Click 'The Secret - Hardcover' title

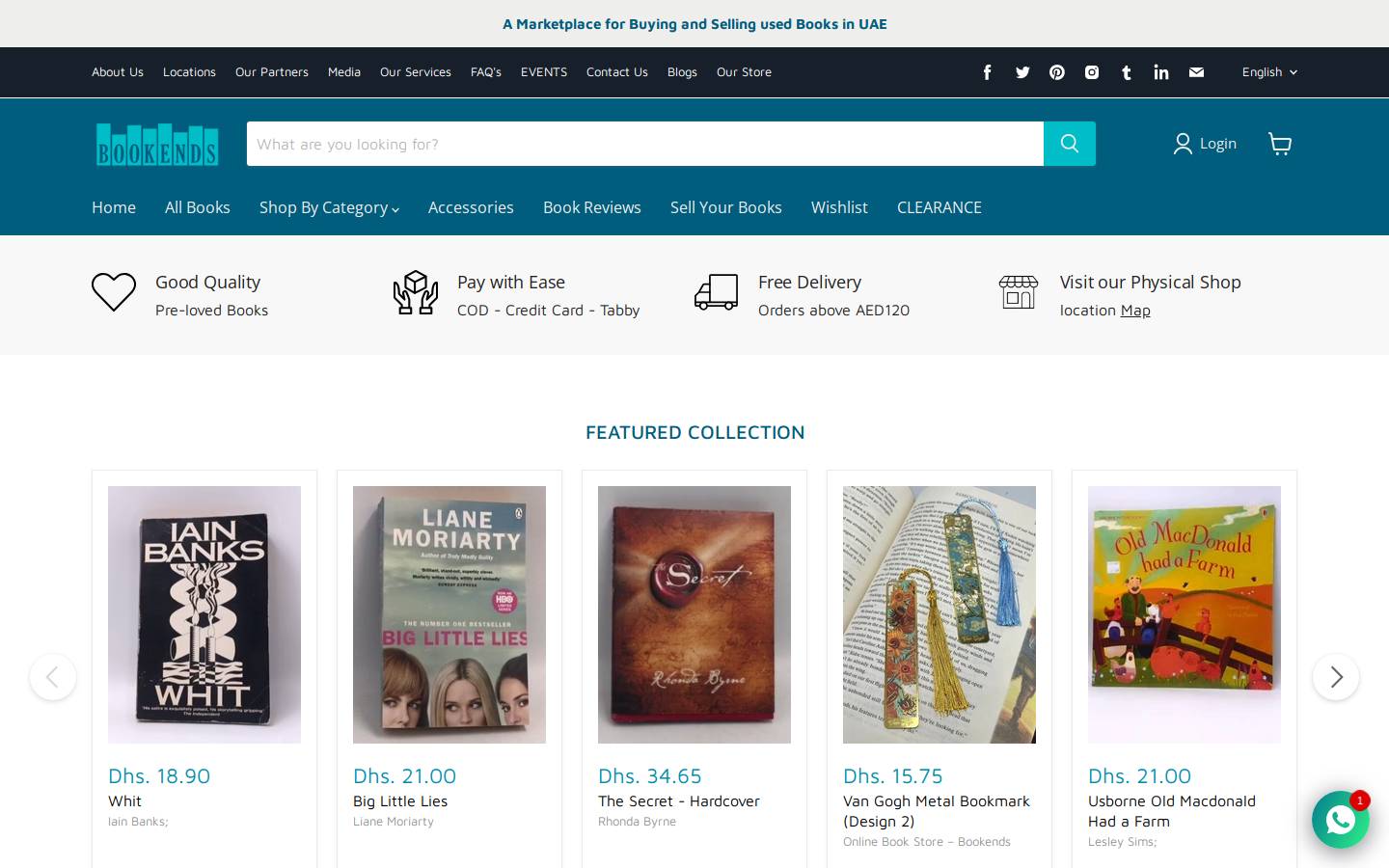[x=679, y=801]
